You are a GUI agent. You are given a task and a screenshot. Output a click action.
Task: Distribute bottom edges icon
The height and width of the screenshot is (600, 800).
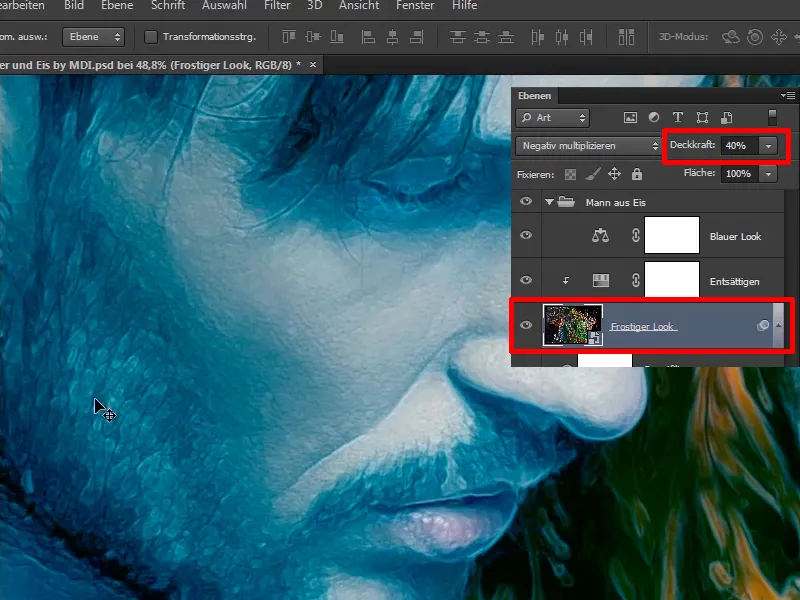pyautogui.click(x=506, y=37)
